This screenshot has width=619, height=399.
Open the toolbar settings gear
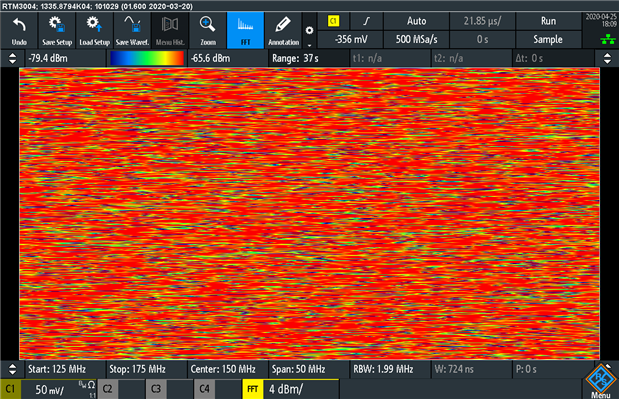[x=310, y=30]
